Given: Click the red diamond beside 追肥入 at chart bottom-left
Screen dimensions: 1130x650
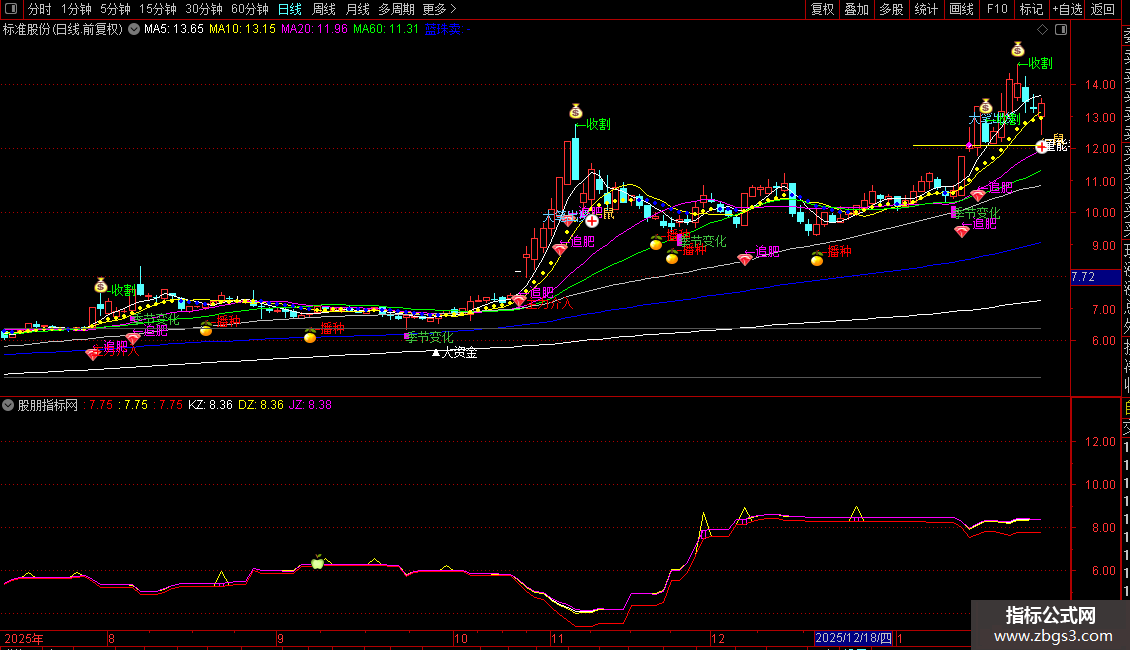Looking at the screenshot, I should click(93, 354).
